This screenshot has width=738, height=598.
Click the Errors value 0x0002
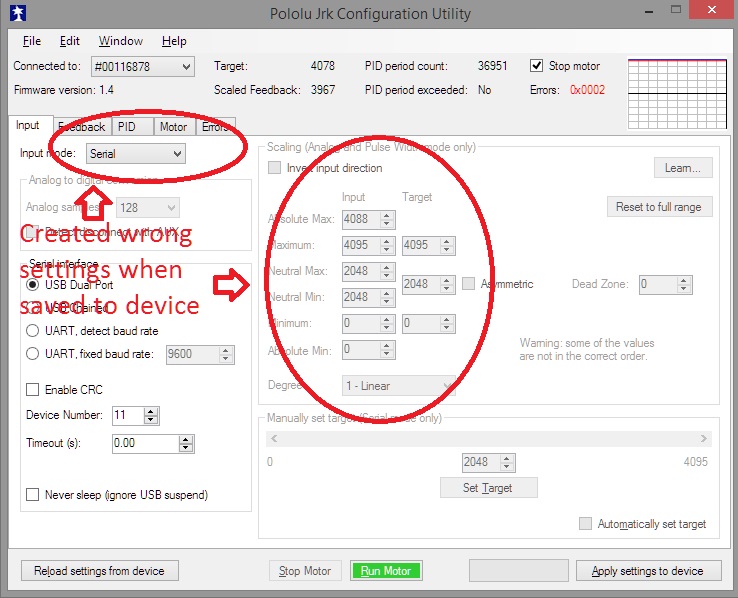[x=587, y=90]
